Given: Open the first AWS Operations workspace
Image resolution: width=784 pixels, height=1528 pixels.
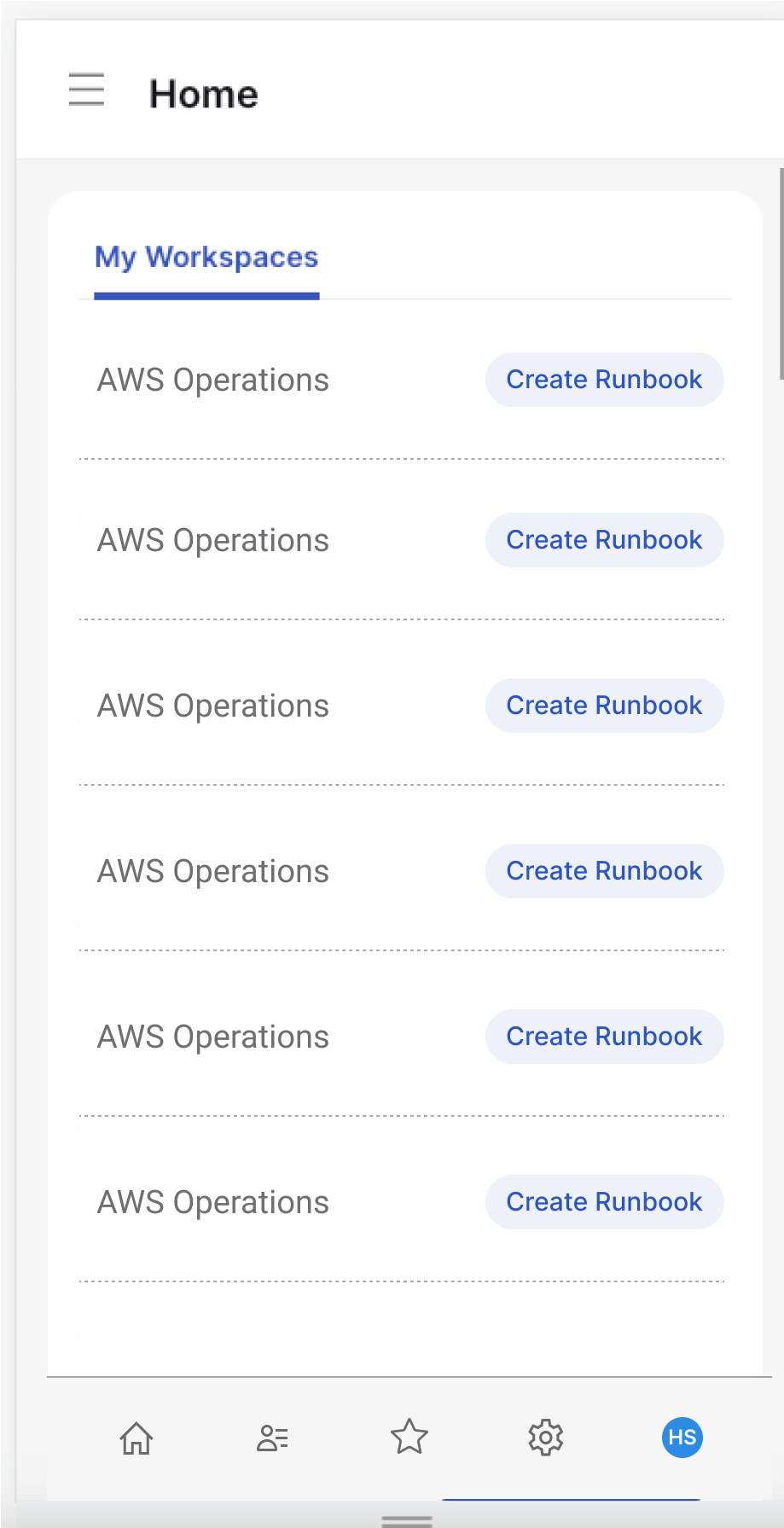Looking at the screenshot, I should click(213, 381).
